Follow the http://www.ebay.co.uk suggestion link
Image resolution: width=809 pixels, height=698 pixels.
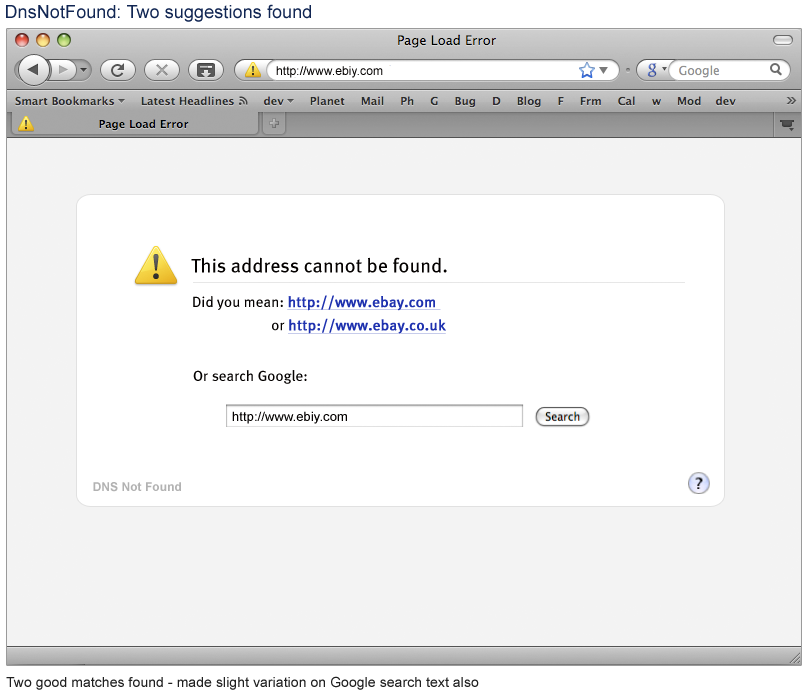(366, 326)
